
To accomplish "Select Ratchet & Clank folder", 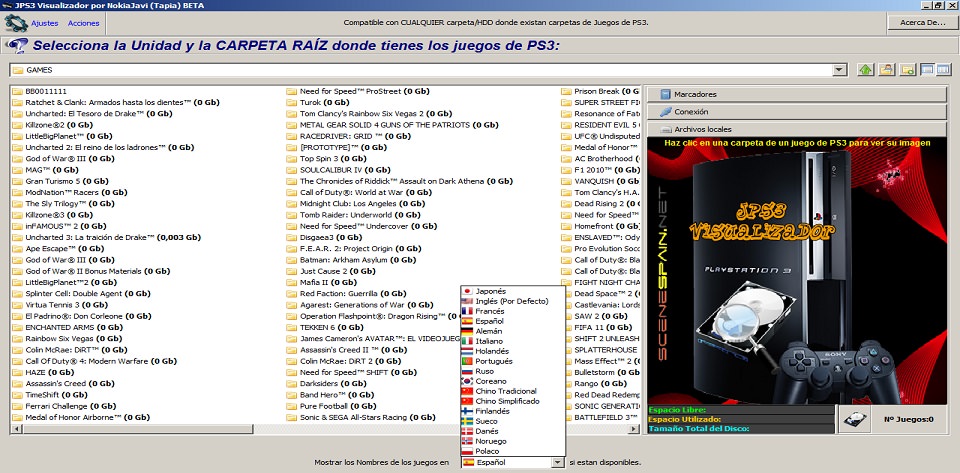I will 116,102.
